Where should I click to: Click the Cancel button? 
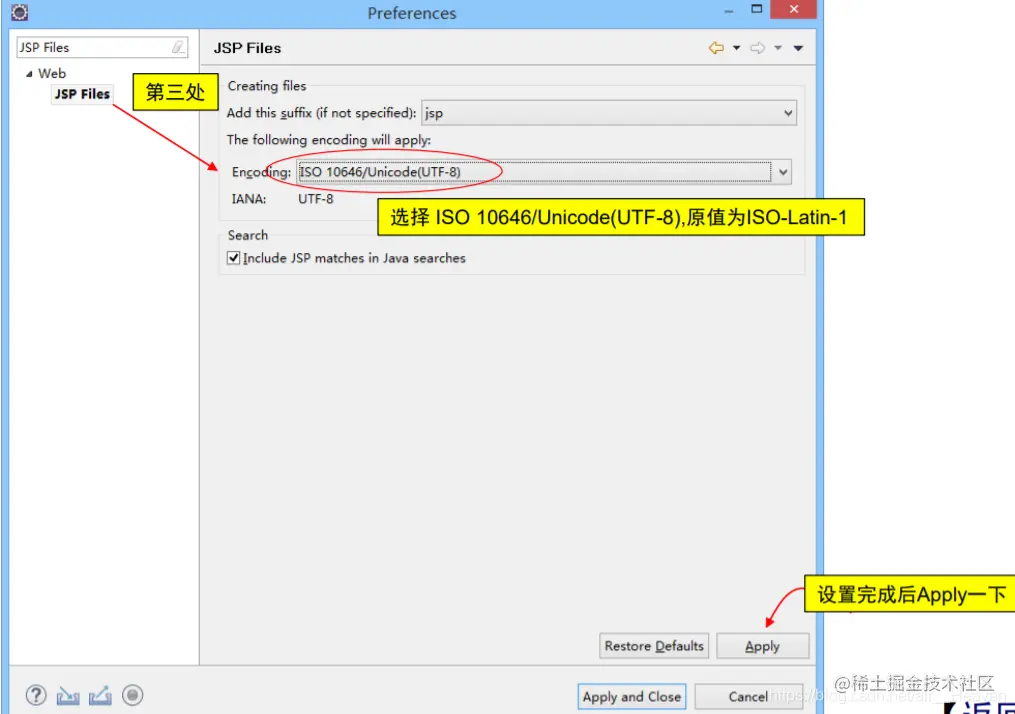click(x=748, y=697)
